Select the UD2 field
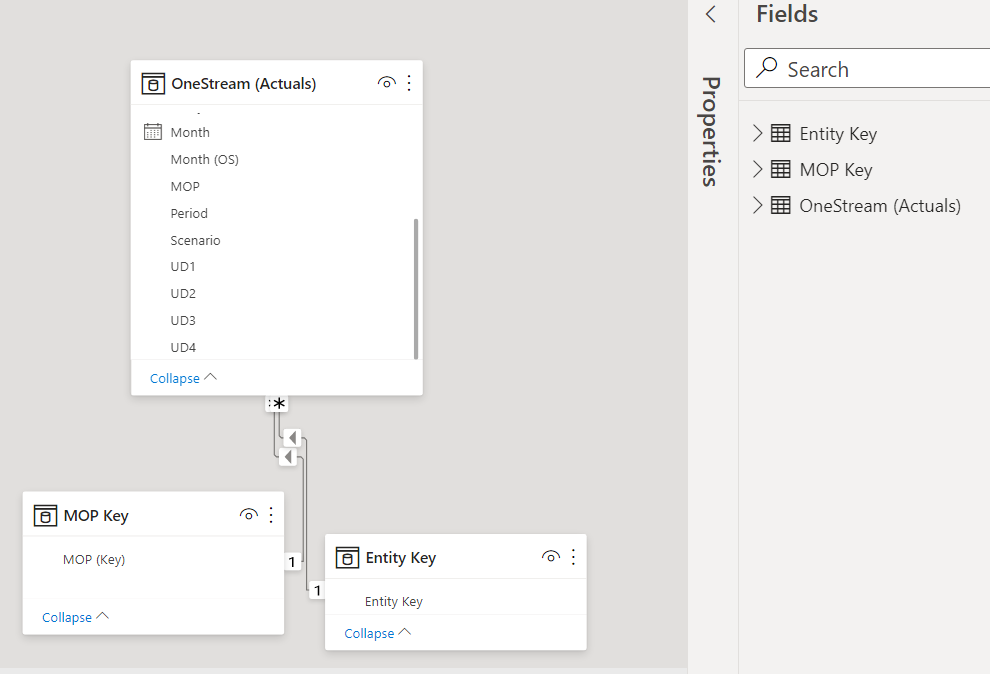Image resolution: width=990 pixels, height=674 pixels. [x=183, y=293]
